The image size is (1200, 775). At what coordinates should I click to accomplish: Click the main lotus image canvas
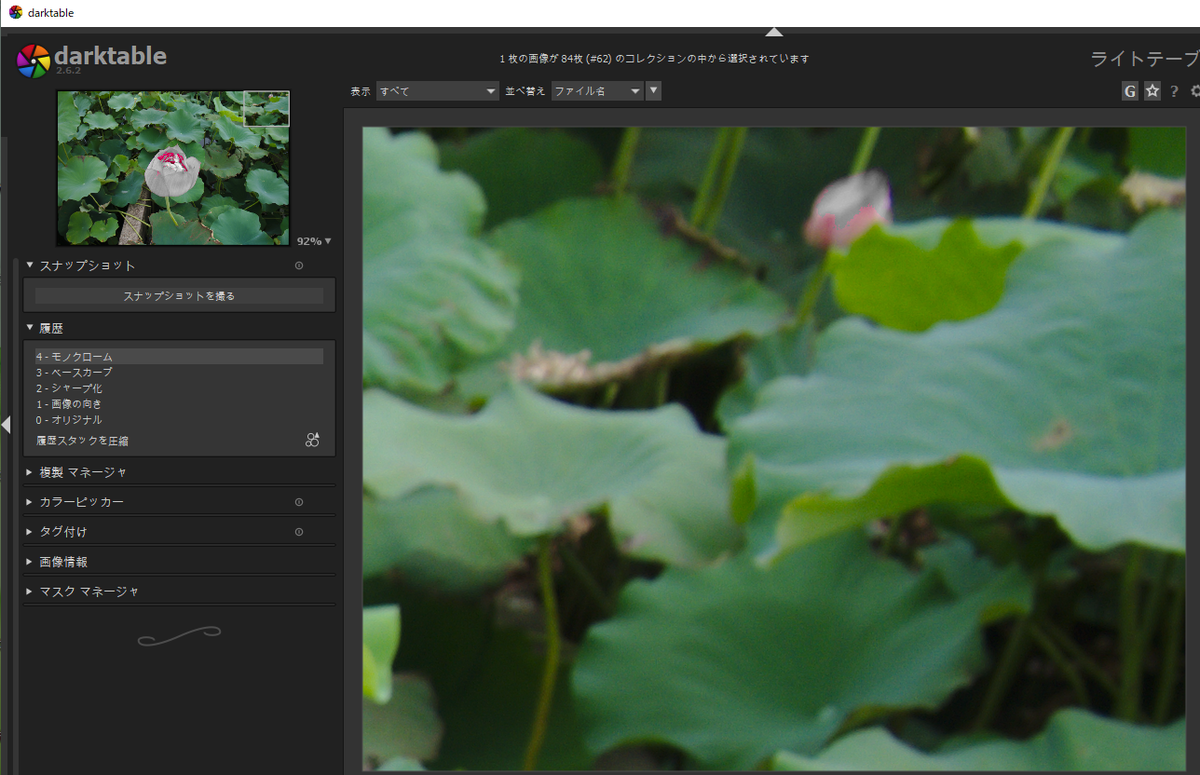coord(773,448)
